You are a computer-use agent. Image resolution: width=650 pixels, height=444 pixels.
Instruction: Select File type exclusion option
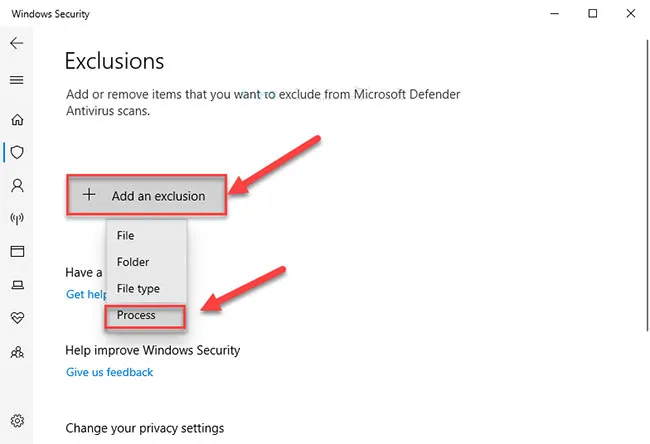point(138,289)
